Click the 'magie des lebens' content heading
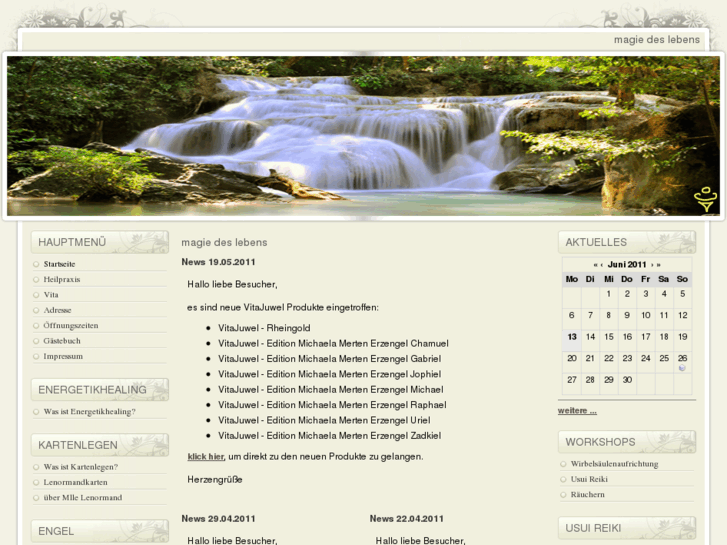This screenshot has width=727, height=545. 224,242
